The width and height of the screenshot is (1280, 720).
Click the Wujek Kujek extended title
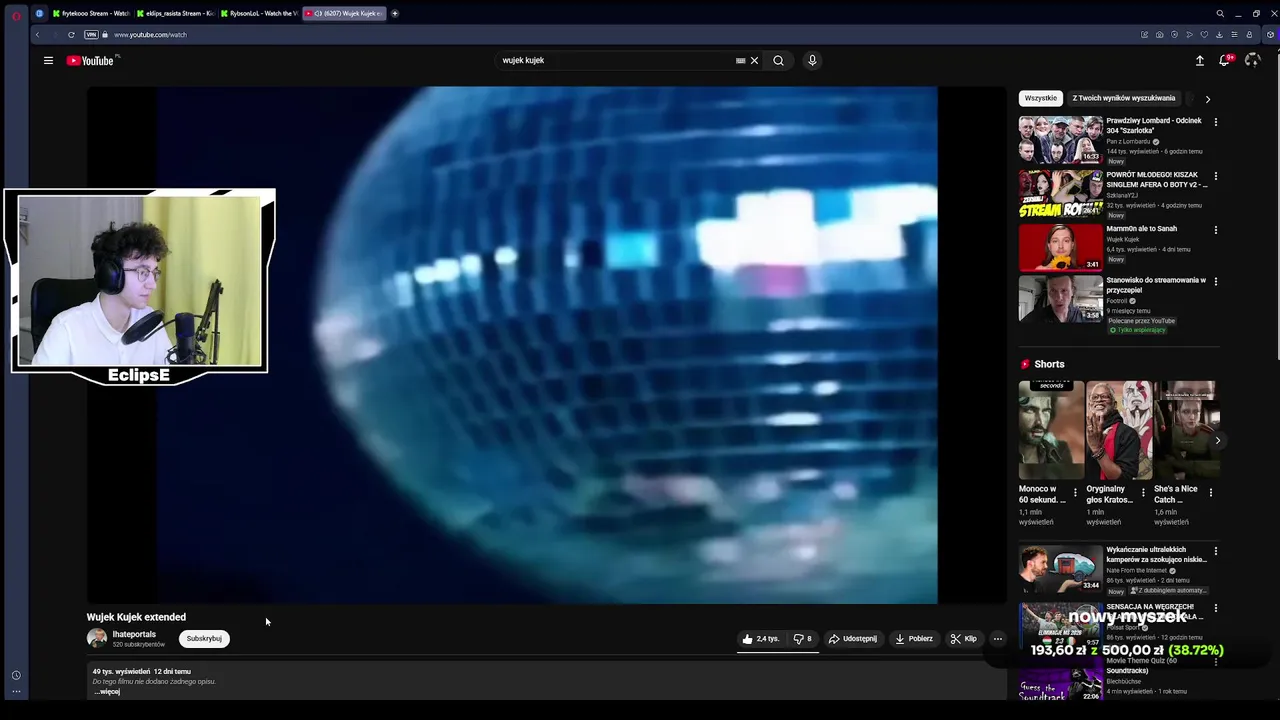tap(136, 617)
